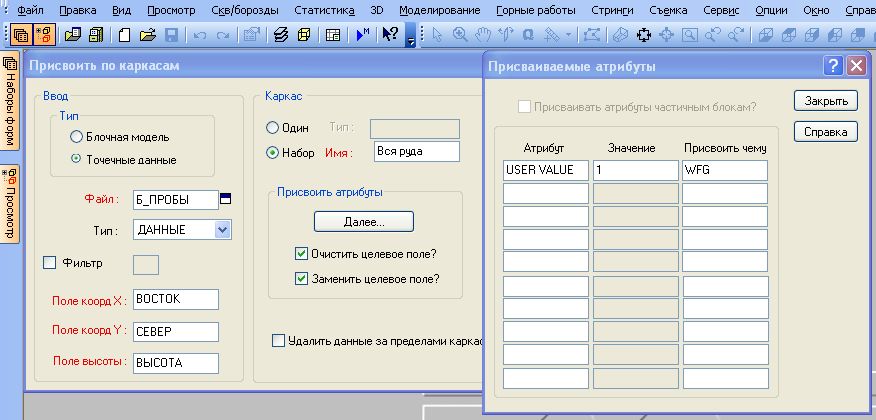
Task: Click the Далее... button
Action: [x=364, y=222]
